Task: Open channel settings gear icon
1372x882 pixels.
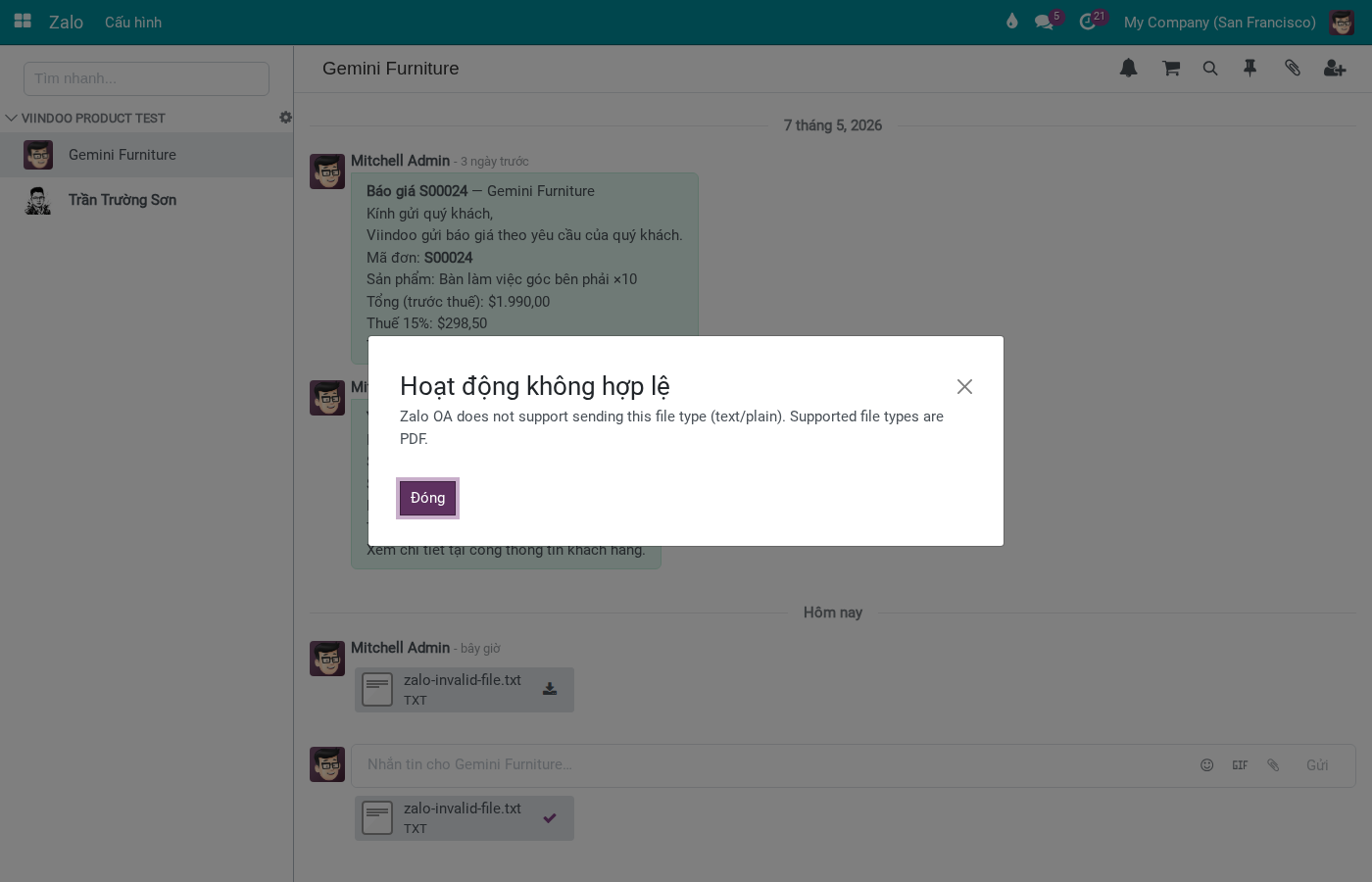Action: click(285, 118)
